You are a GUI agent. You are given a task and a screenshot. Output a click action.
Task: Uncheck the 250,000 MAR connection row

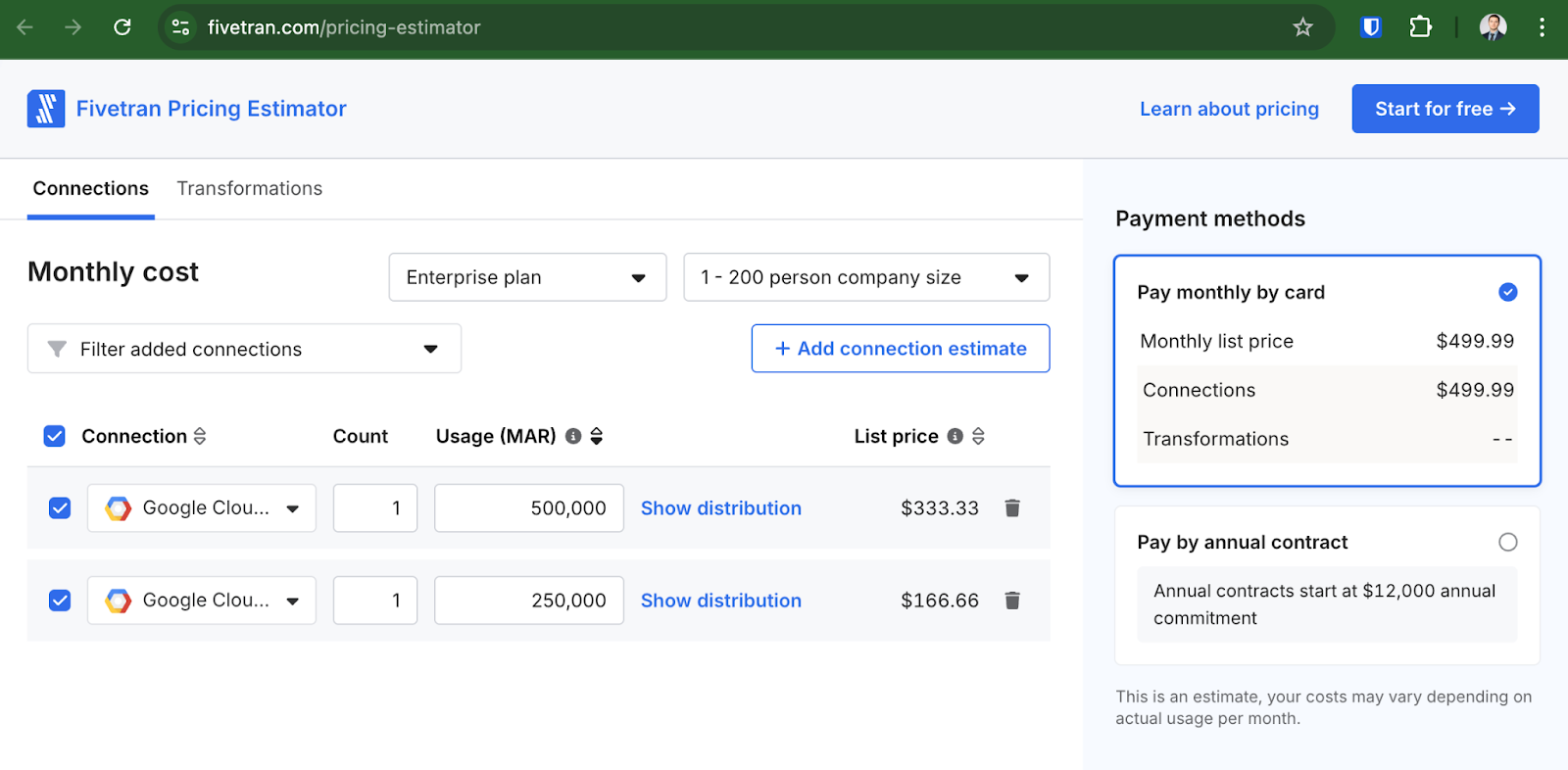[x=60, y=600]
